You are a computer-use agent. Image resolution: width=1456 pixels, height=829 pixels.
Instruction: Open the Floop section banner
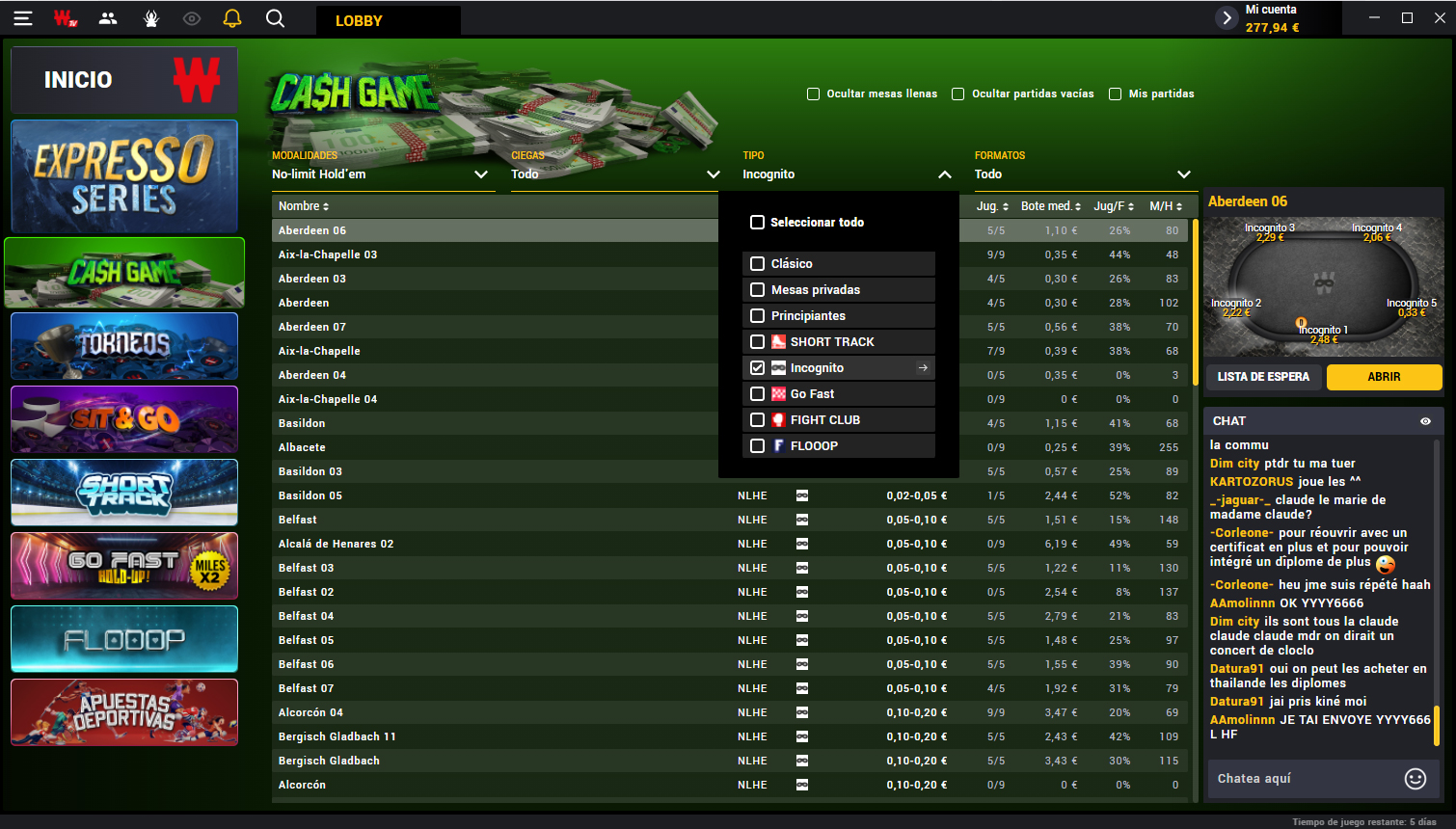pyautogui.click(x=124, y=639)
